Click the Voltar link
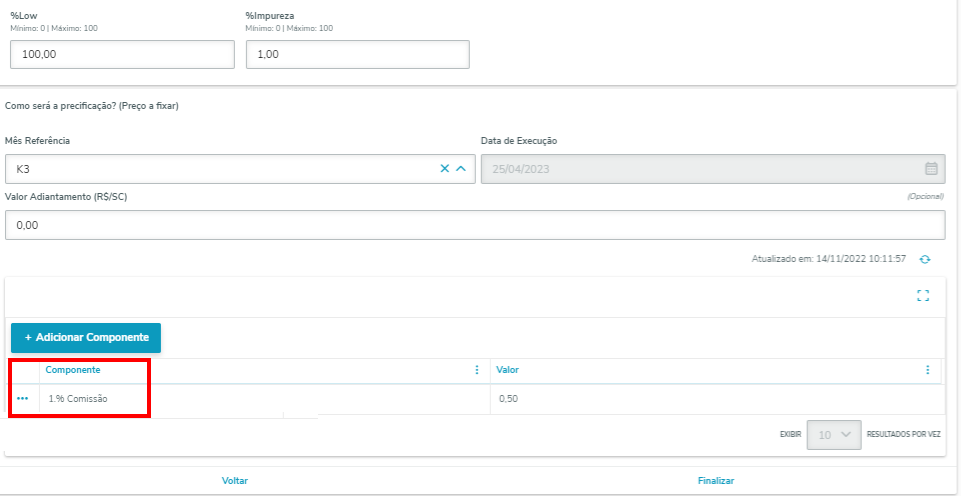Image resolution: width=961 pixels, height=498 pixels. tap(235, 481)
